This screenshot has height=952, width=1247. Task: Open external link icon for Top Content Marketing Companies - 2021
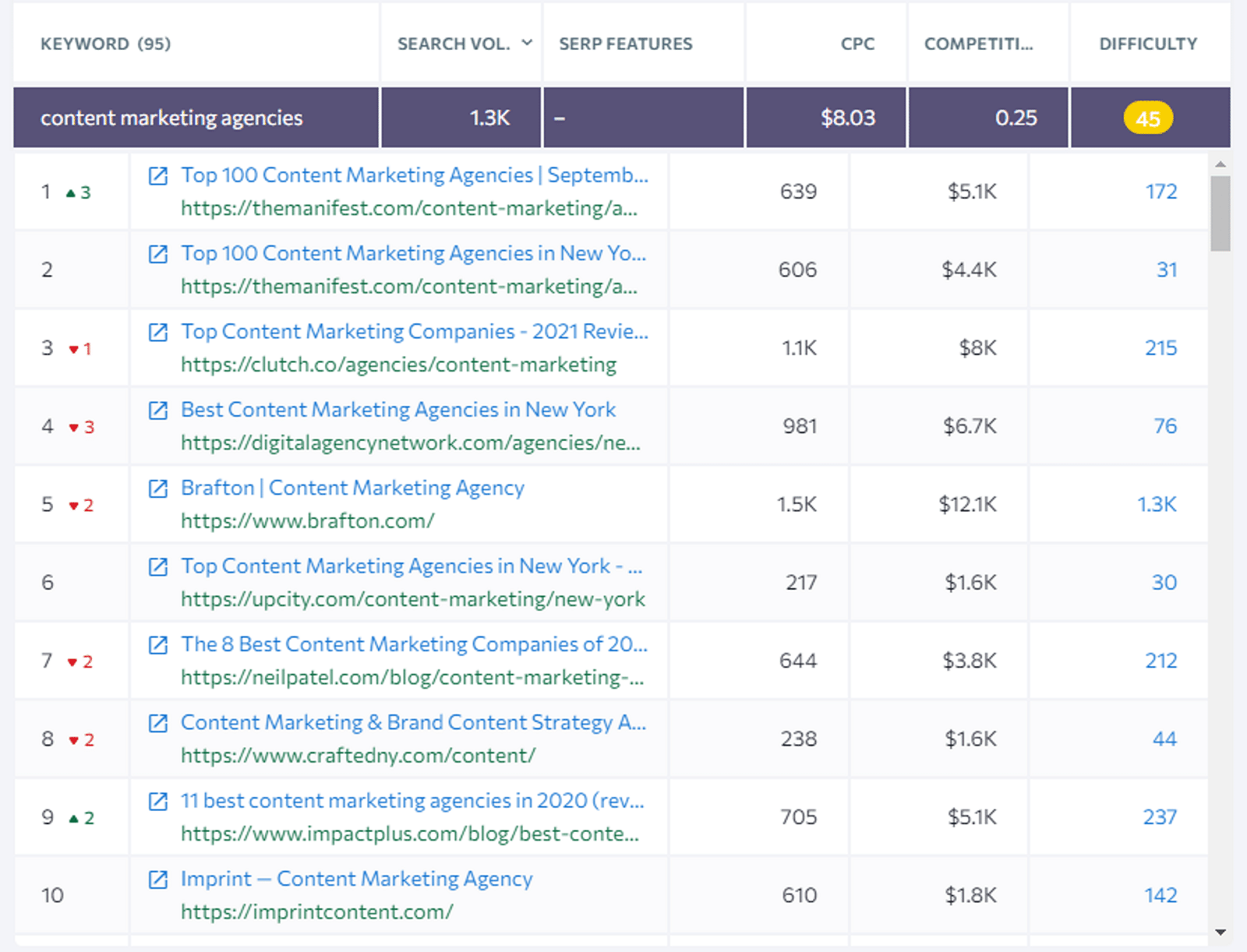click(158, 333)
